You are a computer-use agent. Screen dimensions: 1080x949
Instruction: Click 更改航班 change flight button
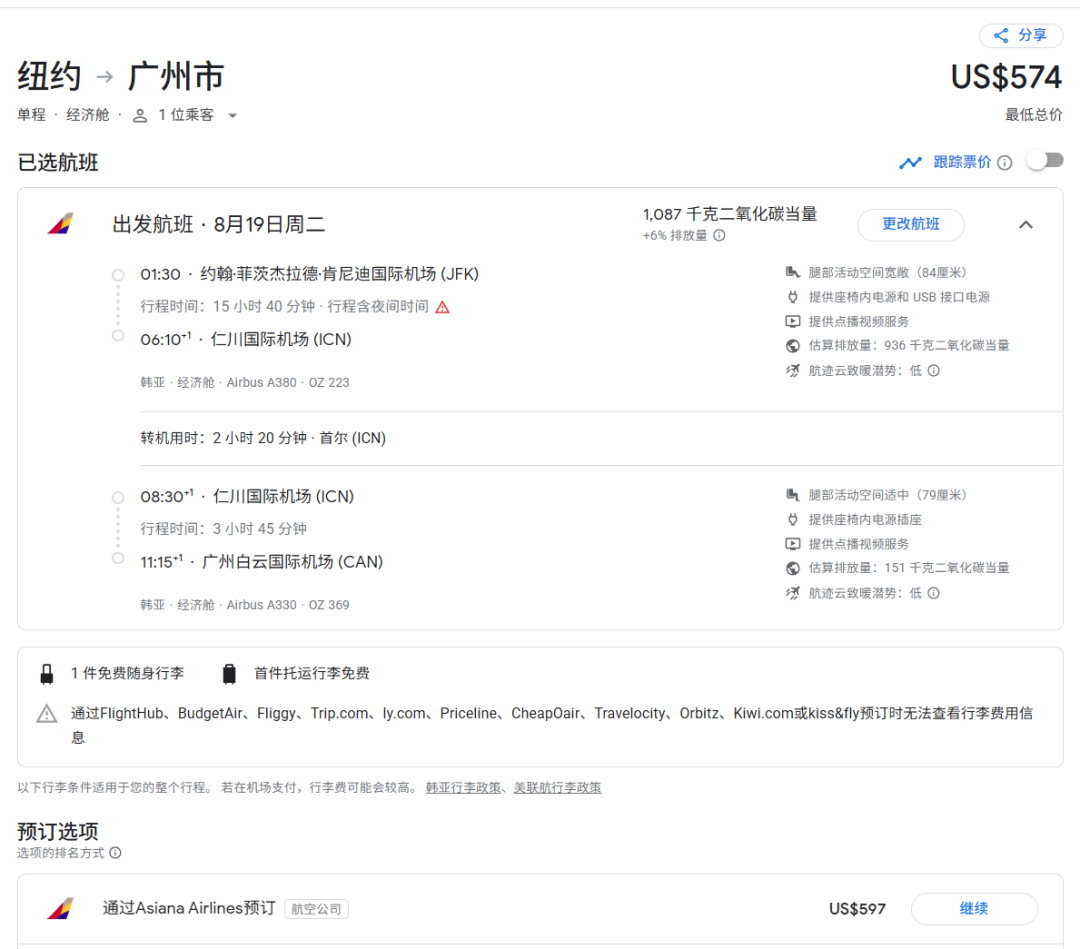point(910,224)
